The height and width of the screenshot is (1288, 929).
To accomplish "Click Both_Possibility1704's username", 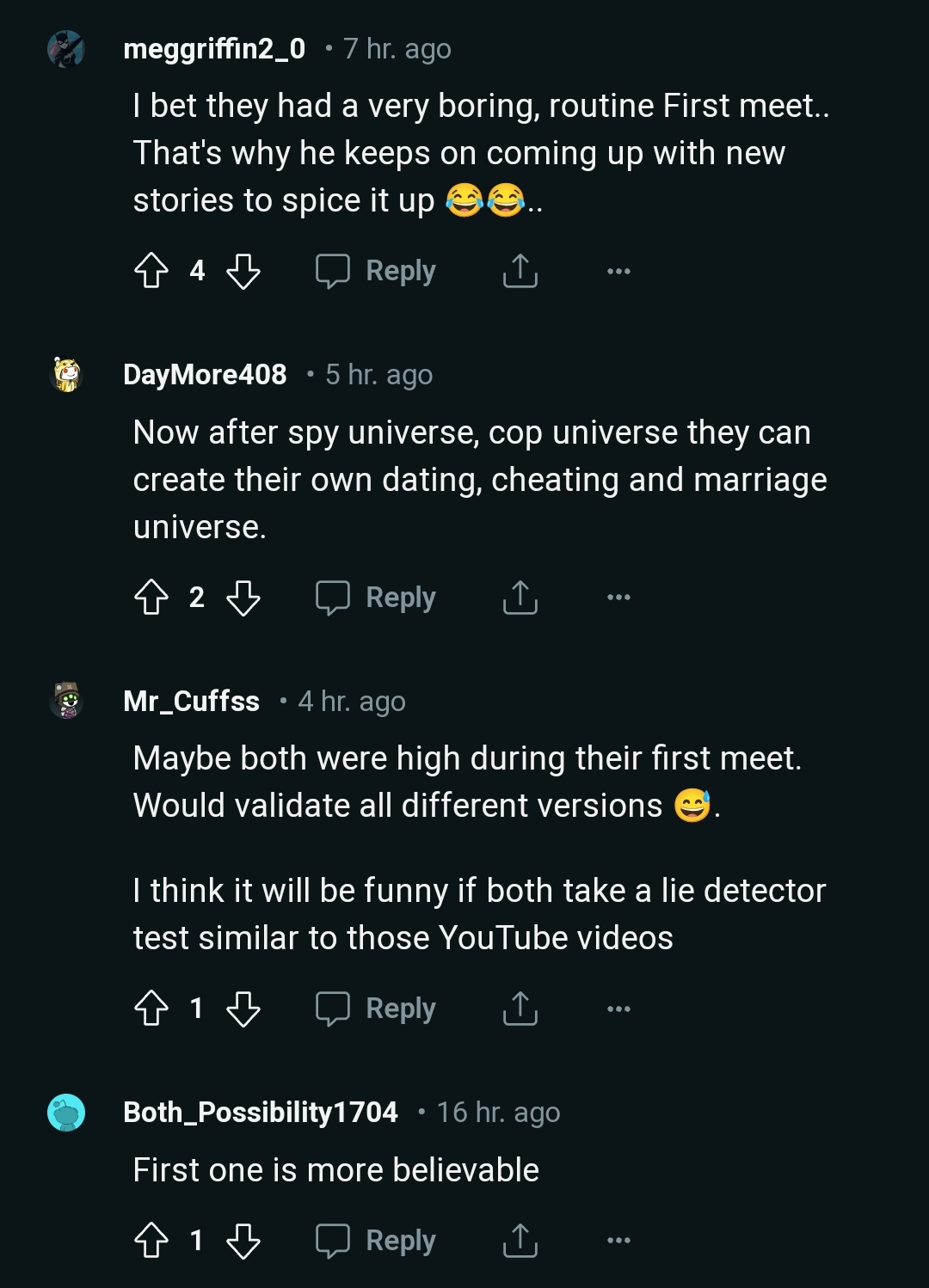I will [259, 1111].
